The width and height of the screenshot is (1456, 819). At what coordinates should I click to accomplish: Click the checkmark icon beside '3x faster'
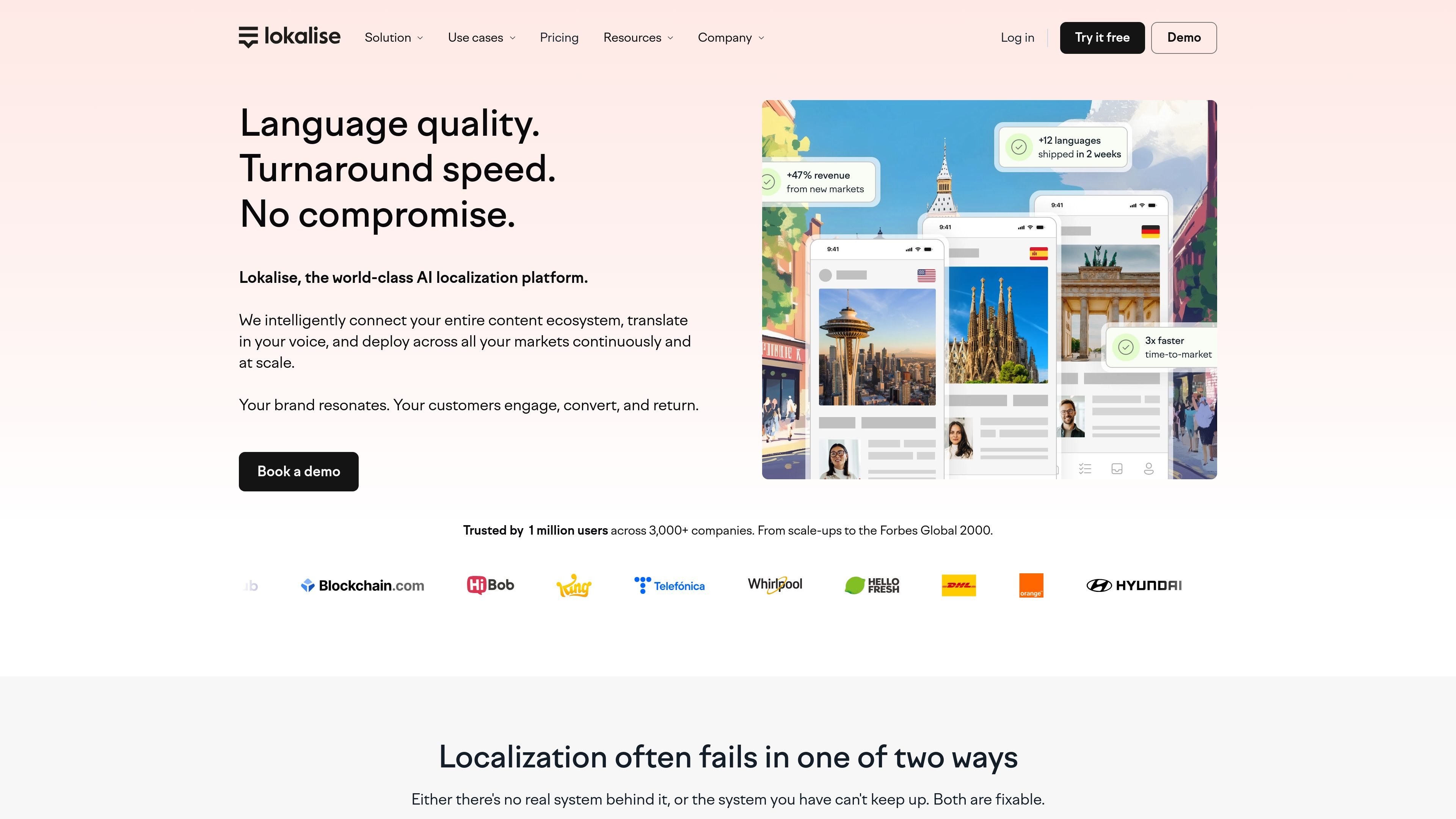[x=1125, y=347]
